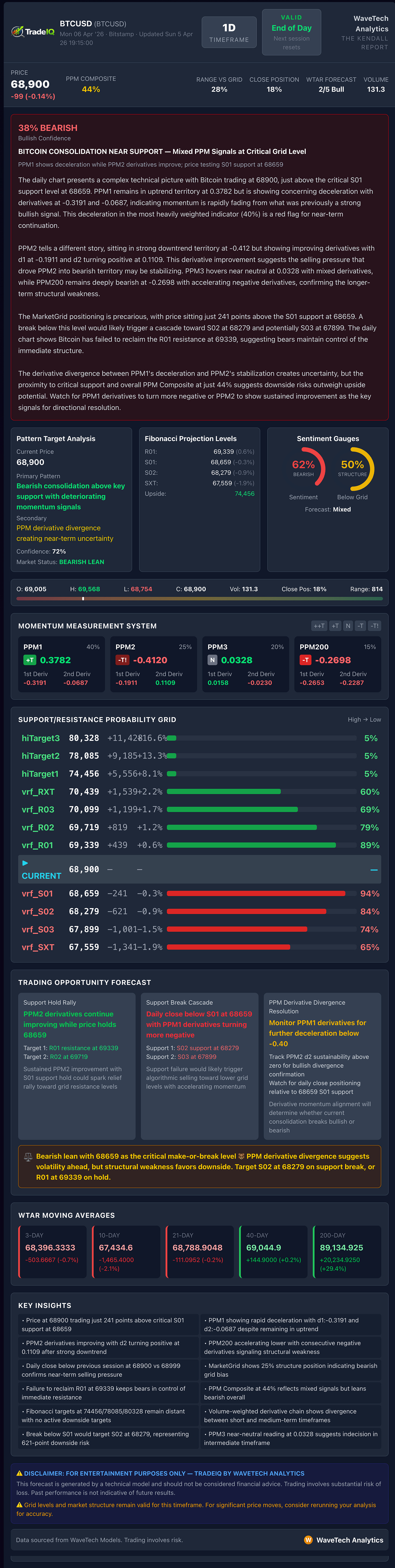Click the ++T legend badge
The image size is (395, 1568).
pos(319,626)
